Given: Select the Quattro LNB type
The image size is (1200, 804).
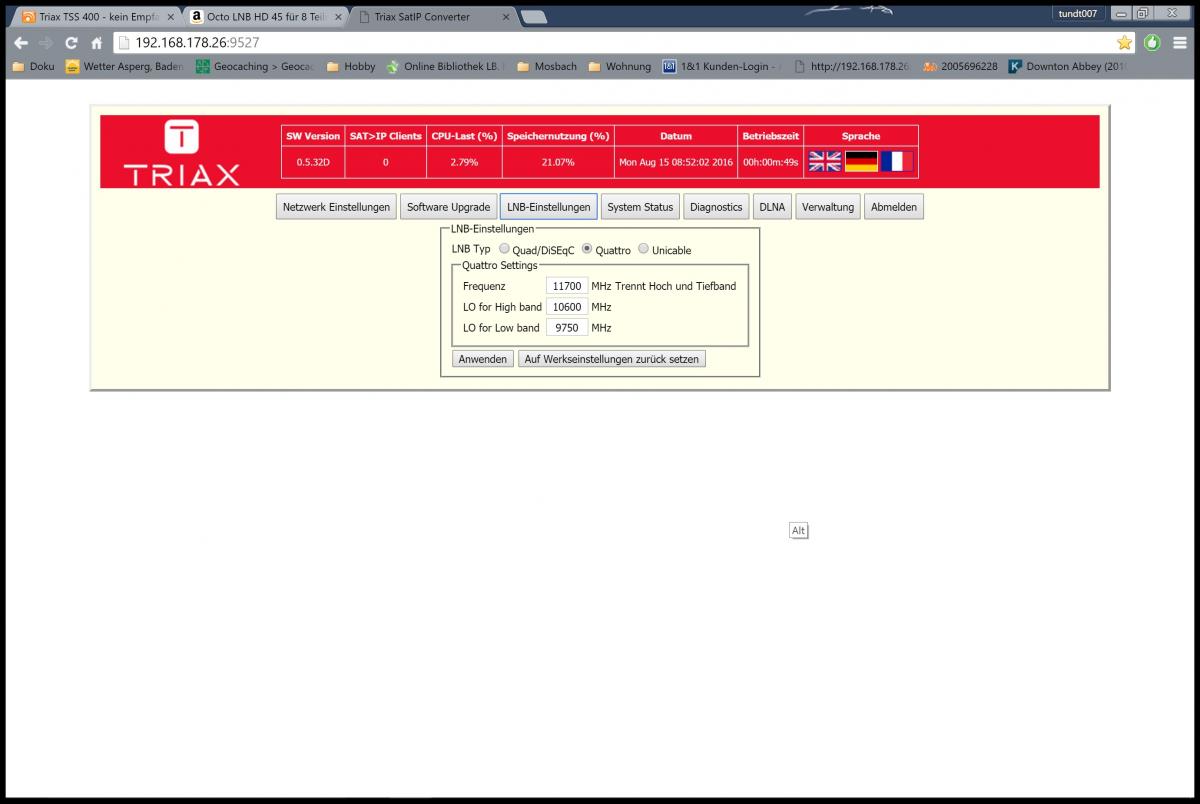Looking at the screenshot, I should [587, 249].
